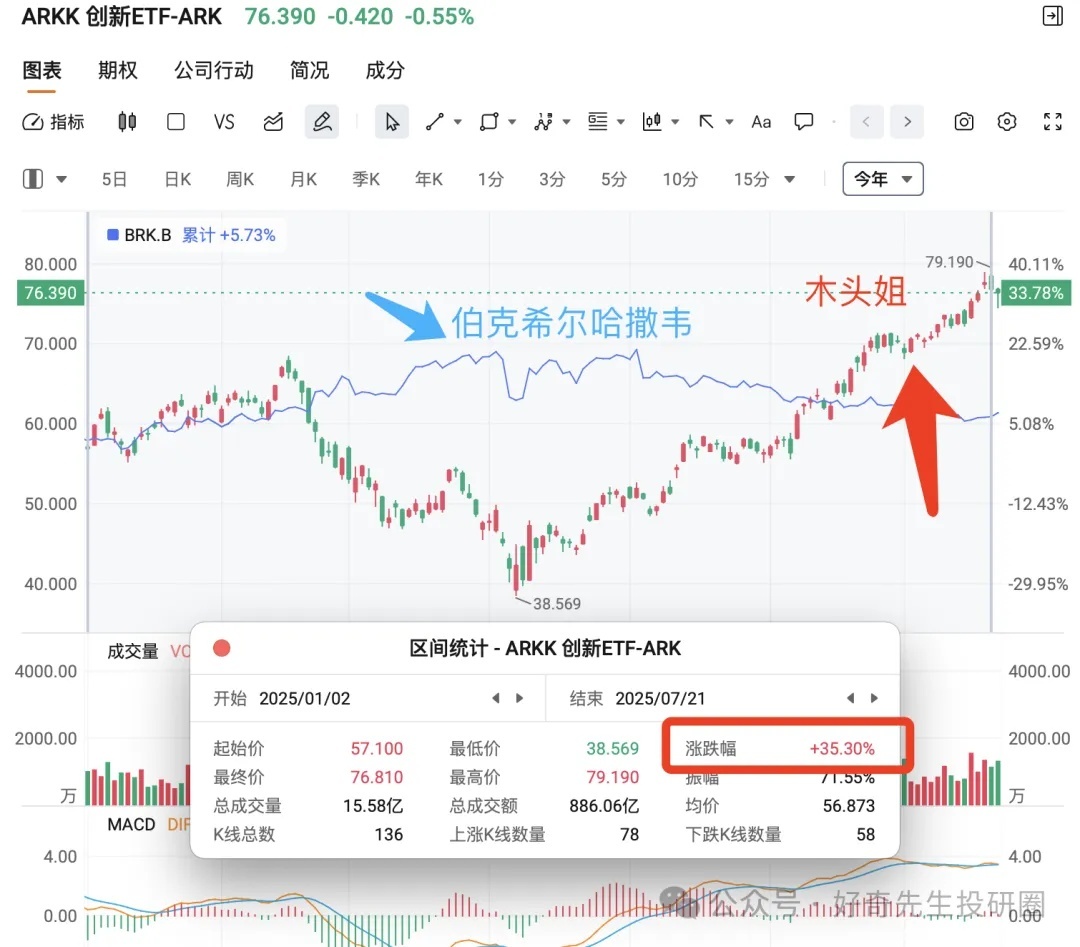Open chart settings gear
Image resolution: width=1080 pixels, height=947 pixels.
coord(1007,122)
